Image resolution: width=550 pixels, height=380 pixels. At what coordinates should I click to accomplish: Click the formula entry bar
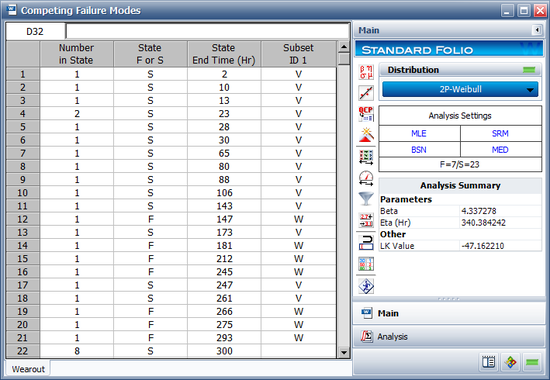point(208,32)
